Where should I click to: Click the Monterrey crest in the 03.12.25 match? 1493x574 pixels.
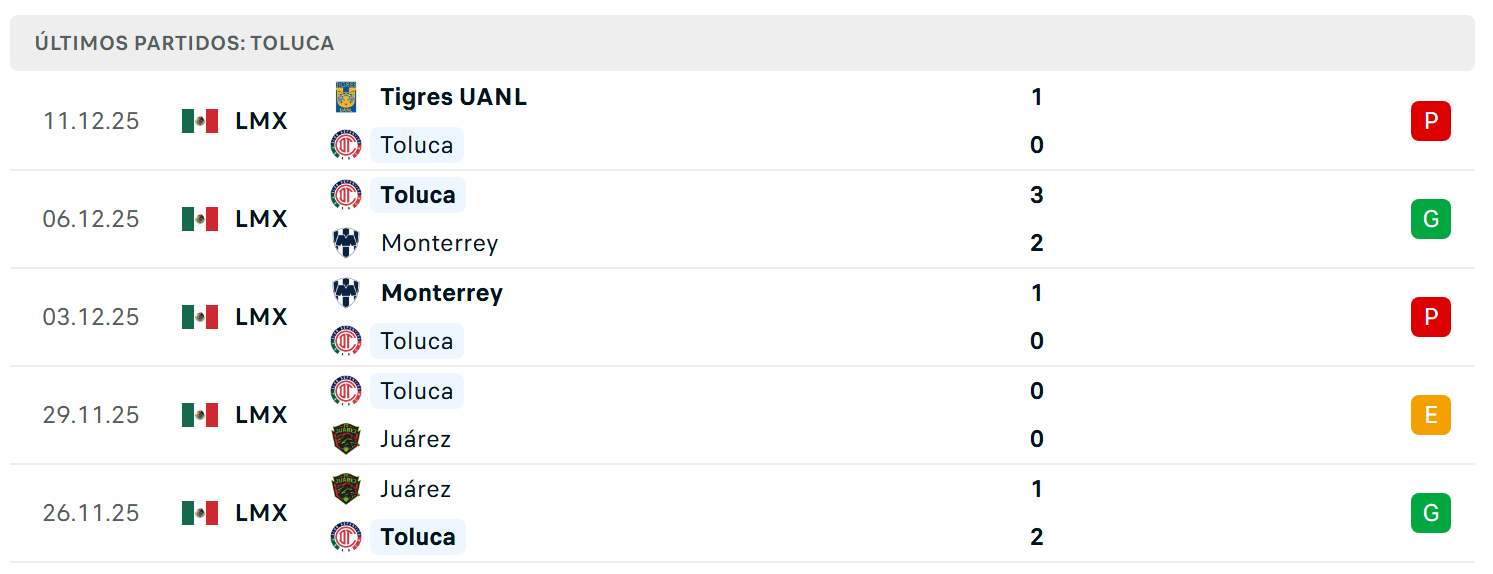(x=345, y=293)
